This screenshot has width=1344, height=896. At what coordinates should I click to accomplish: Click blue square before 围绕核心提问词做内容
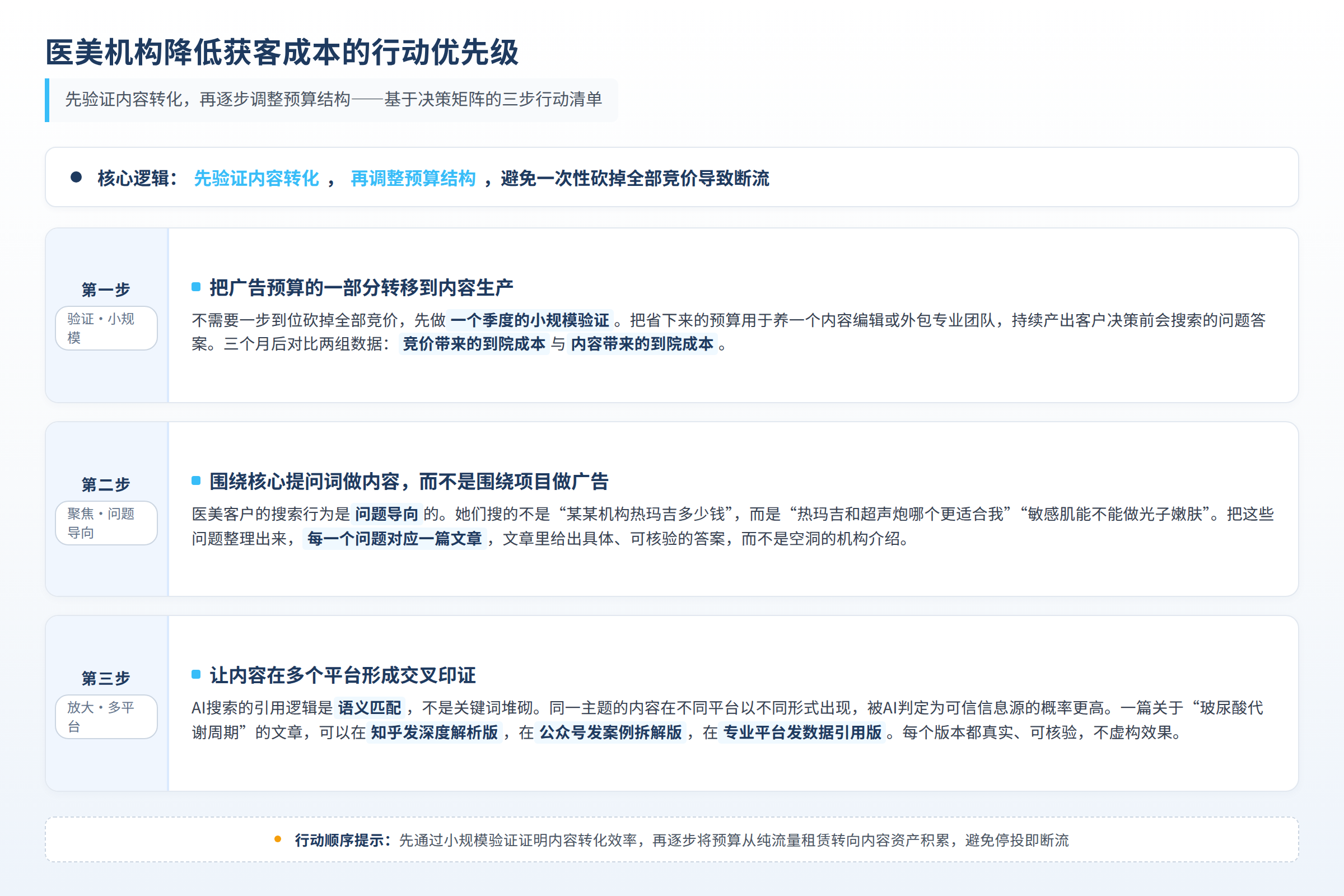click(196, 480)
